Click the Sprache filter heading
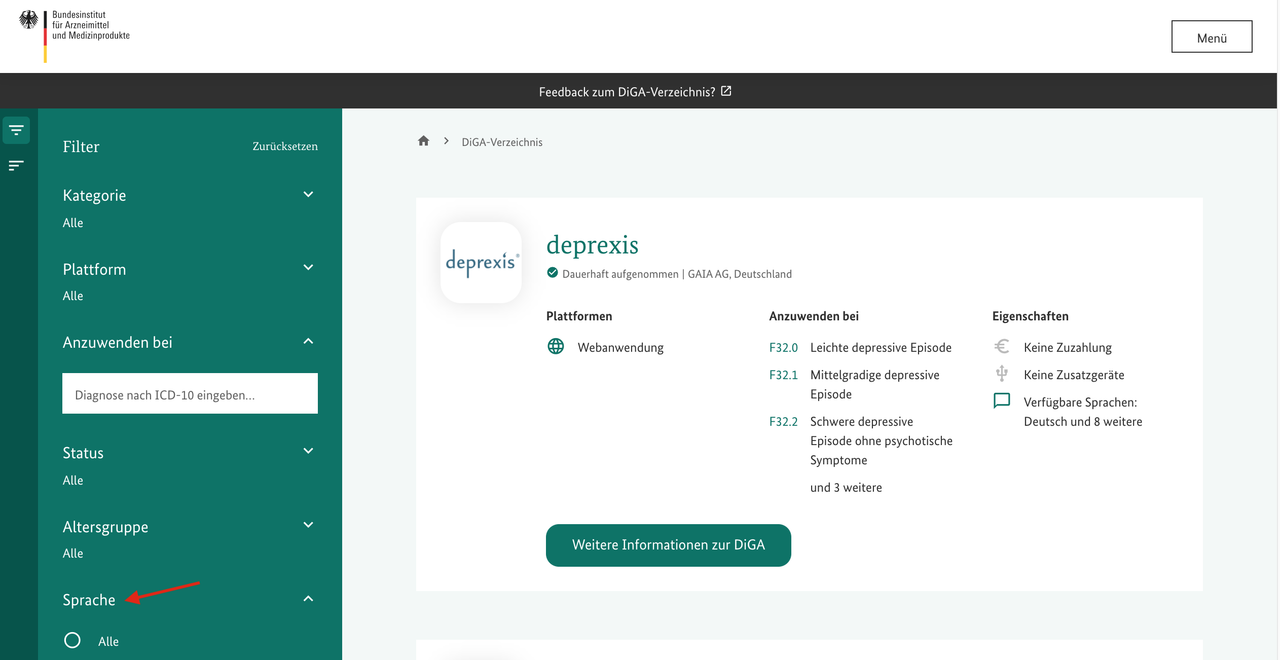 (89, 600)
